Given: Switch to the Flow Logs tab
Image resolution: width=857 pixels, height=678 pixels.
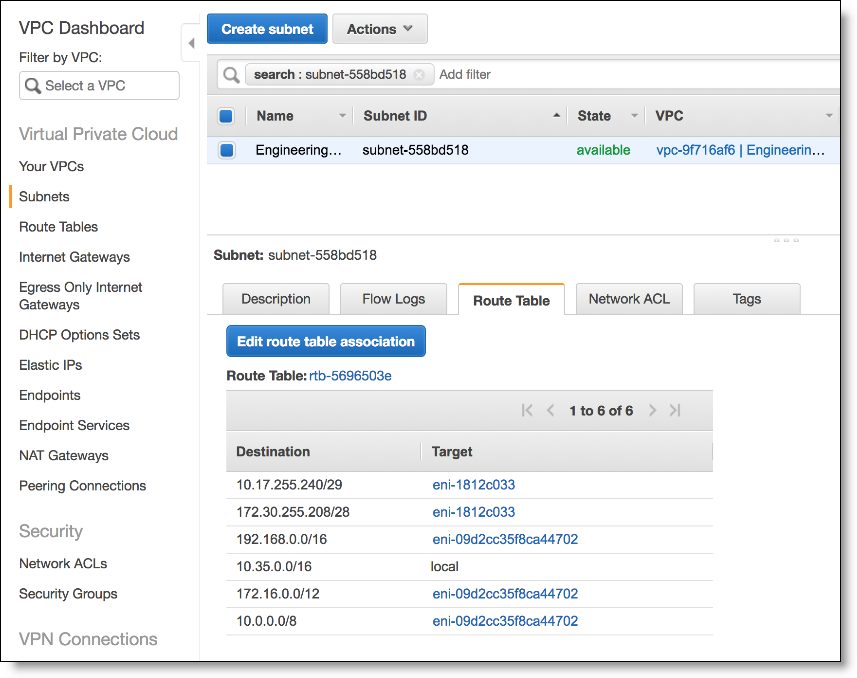Looking at the screenshot, I should [x=394, y=299].
